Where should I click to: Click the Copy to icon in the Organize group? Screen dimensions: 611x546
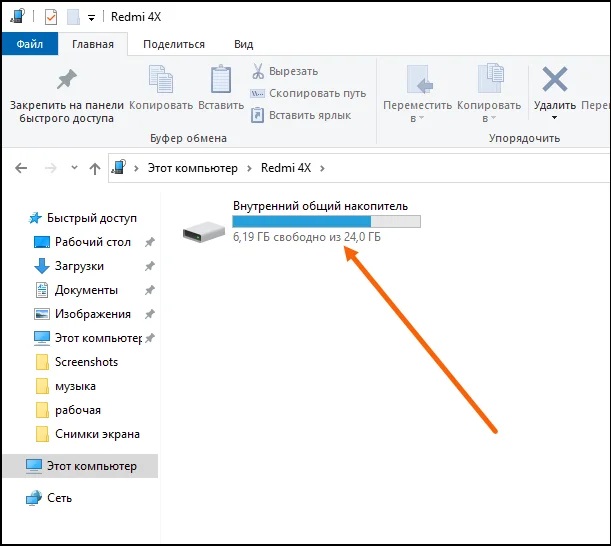490,78
